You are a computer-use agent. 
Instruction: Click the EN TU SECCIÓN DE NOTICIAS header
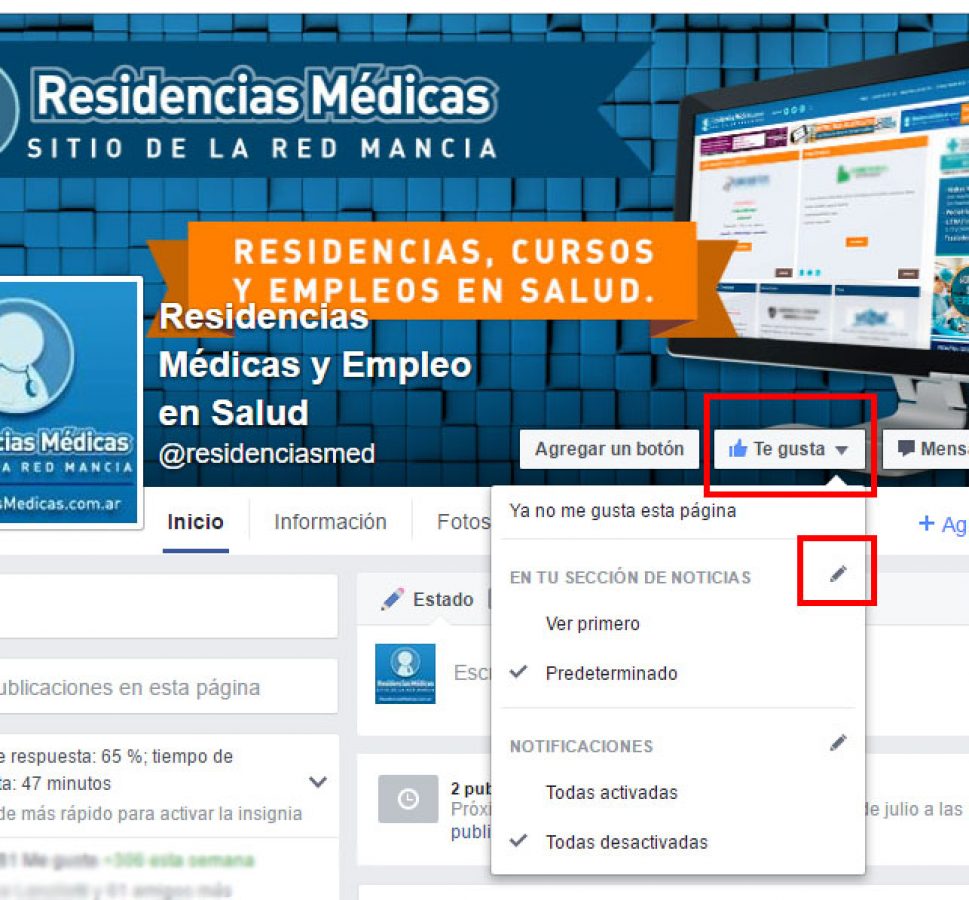coord(630,577)
